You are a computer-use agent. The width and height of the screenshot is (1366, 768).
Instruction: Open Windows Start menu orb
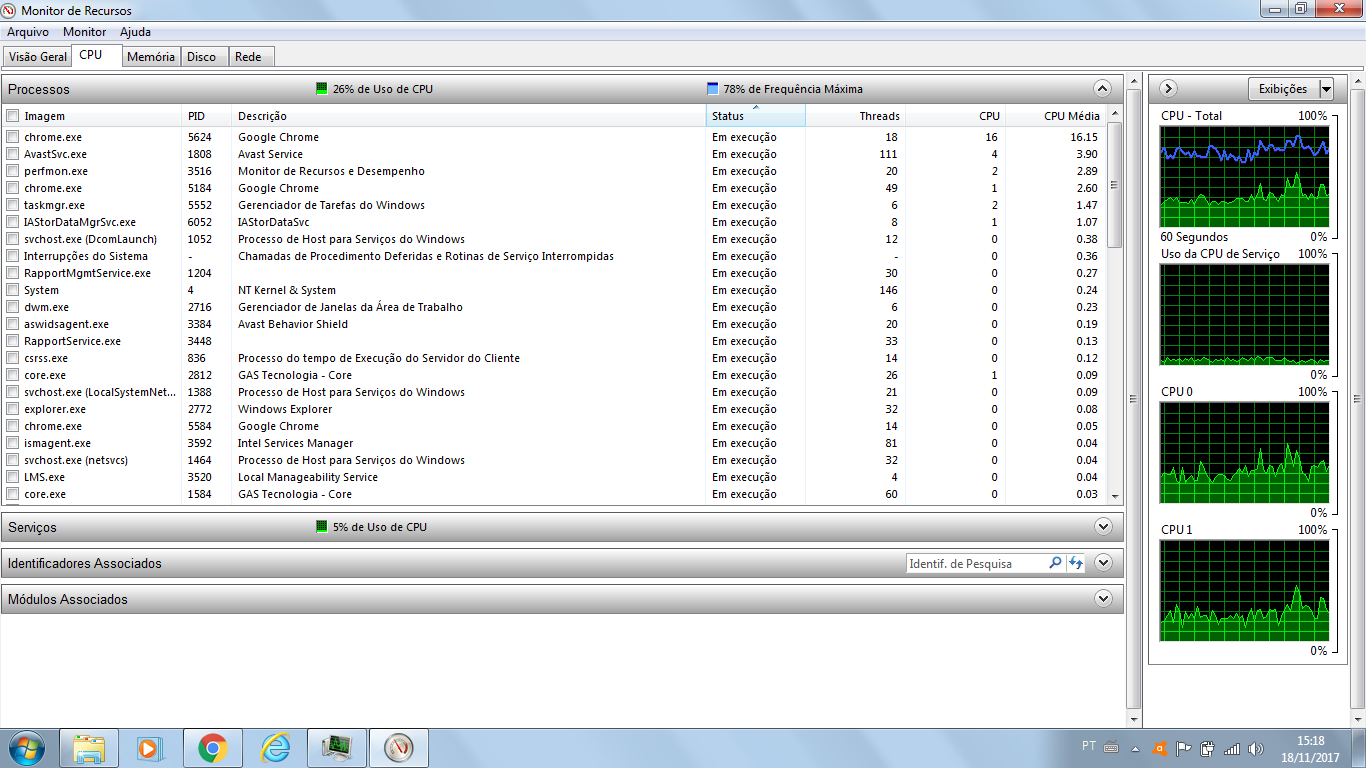point(26,748)
